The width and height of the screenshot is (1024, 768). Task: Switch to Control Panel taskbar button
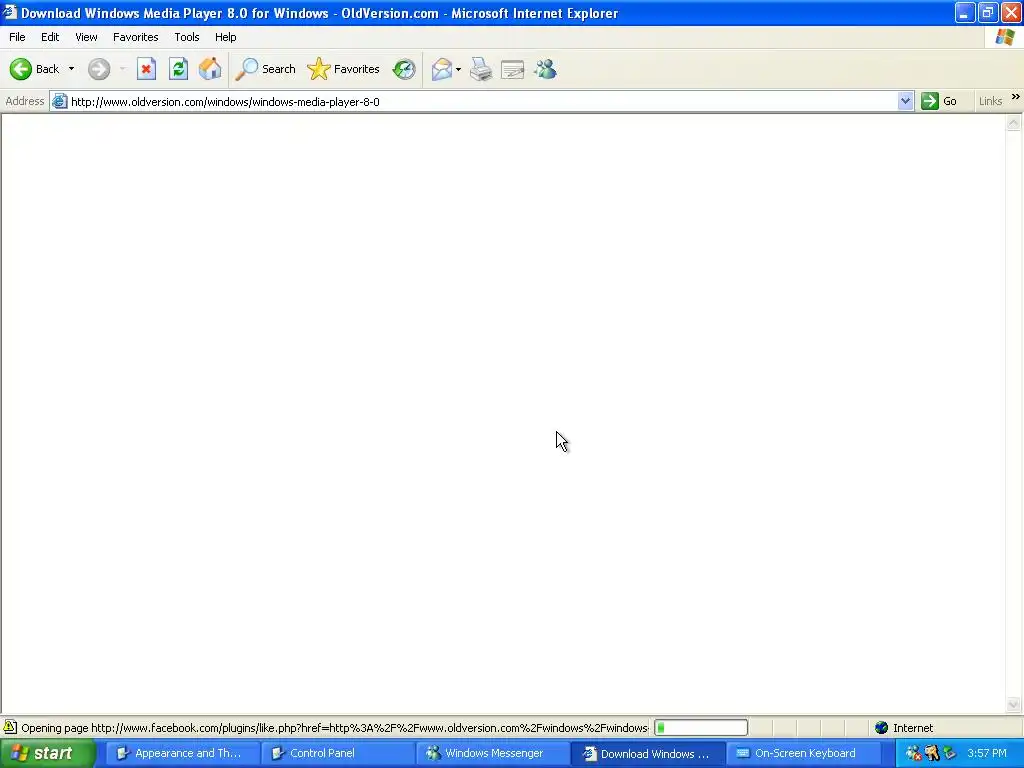click(338, 754)
